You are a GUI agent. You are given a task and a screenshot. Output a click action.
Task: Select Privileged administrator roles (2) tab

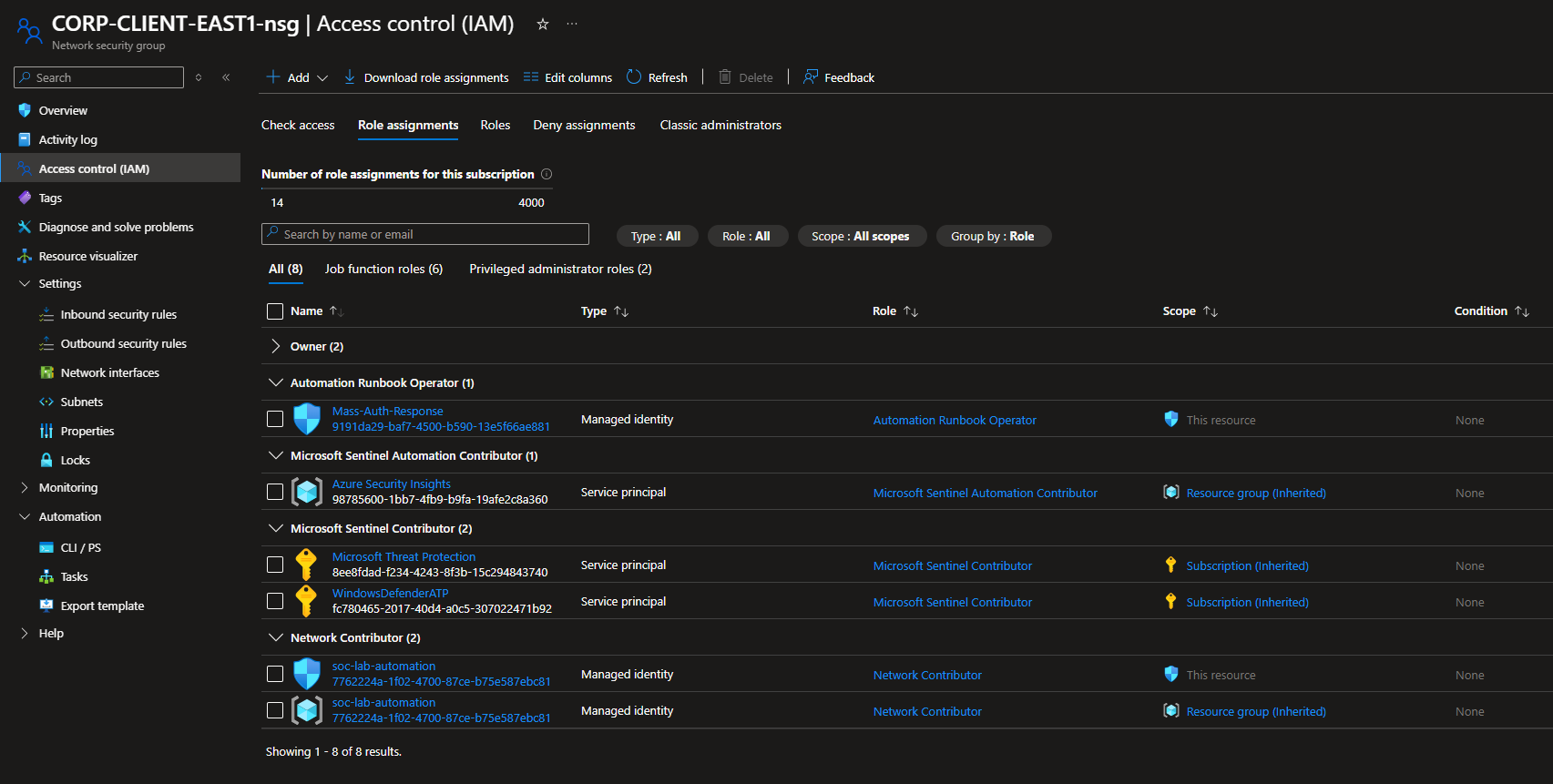pos(560,269)
